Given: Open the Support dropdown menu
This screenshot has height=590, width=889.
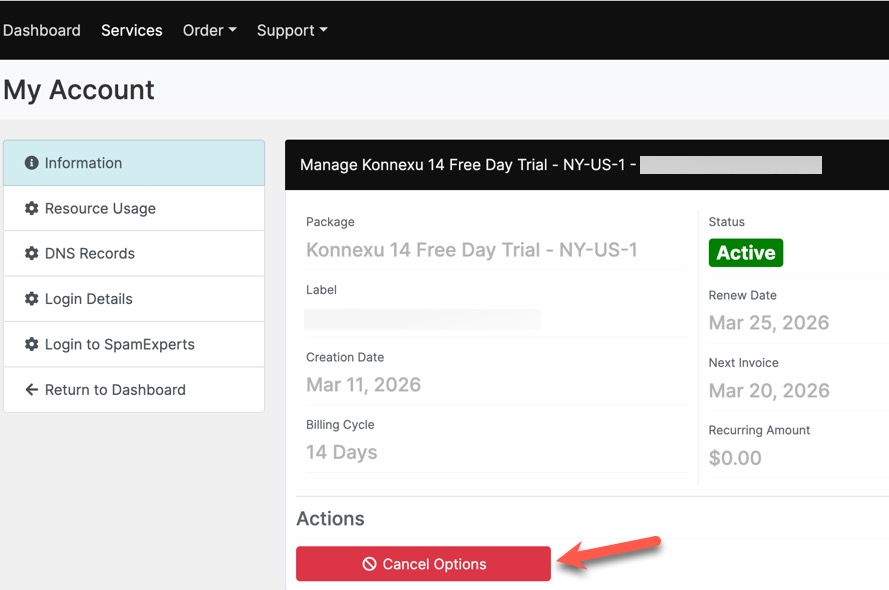Looking at the screenshot, I should click(x=287, y=30).
